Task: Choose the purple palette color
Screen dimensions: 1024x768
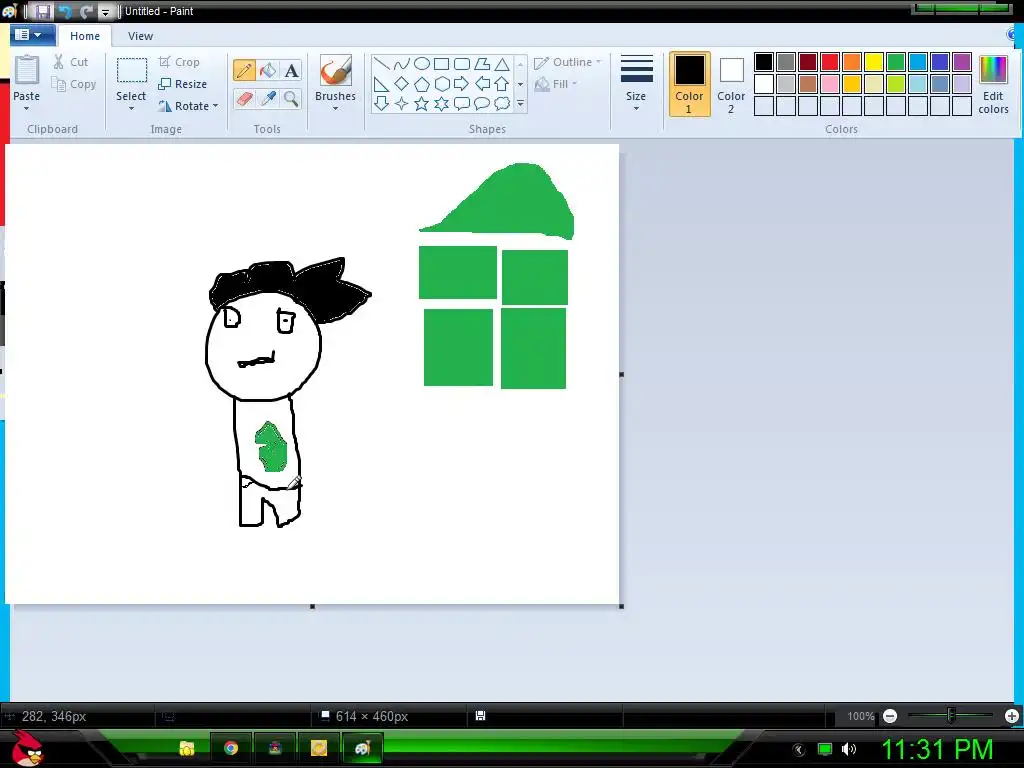Action: click(962, 62)
